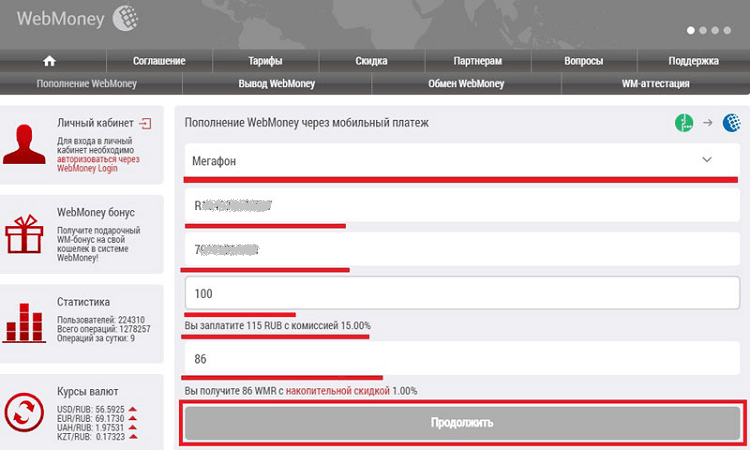Screen dimensions: 750x450
Task: Open the Скидка menu item
Action: point(371,61)
